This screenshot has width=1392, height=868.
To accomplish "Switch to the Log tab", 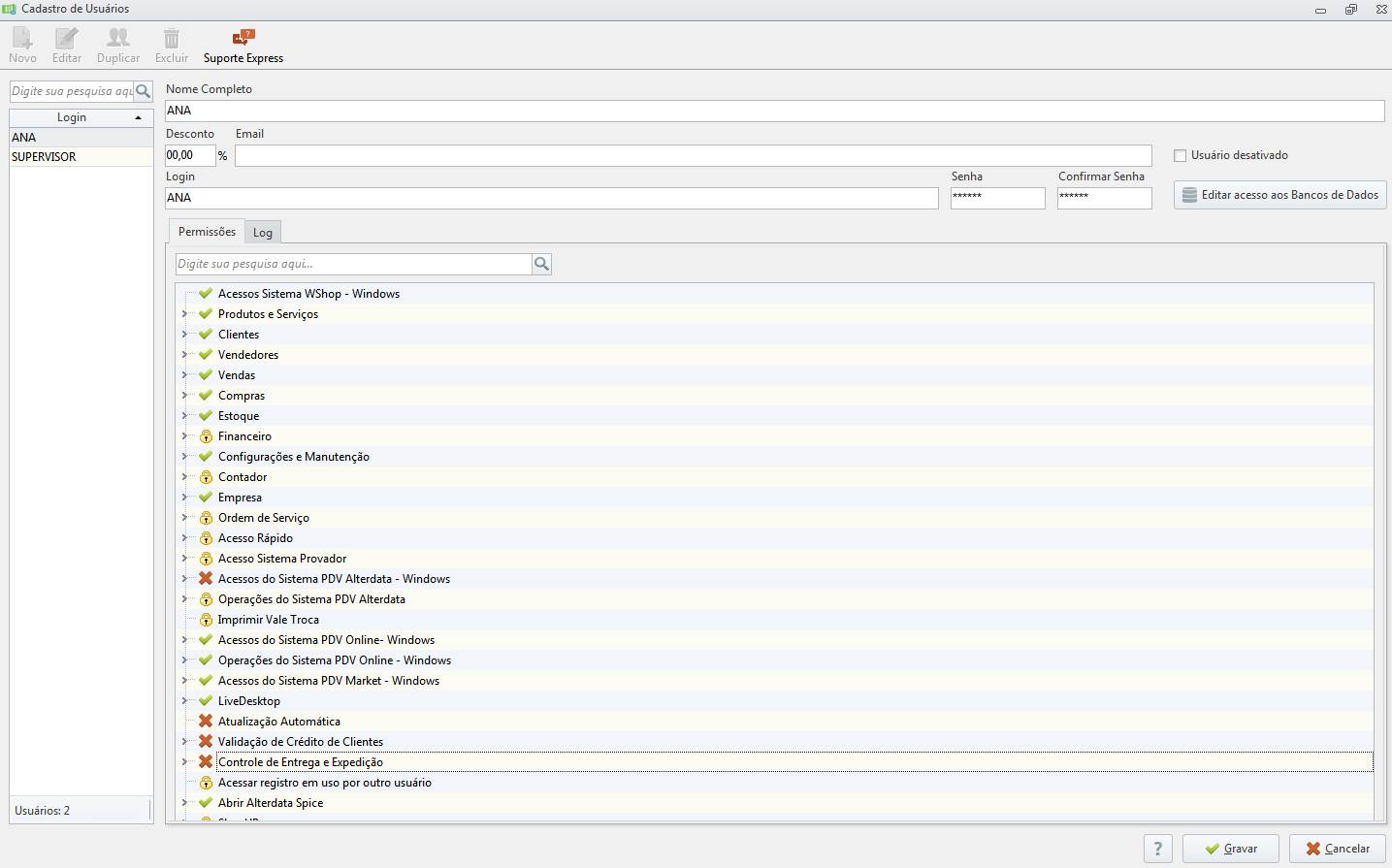I will coord(263,233).
